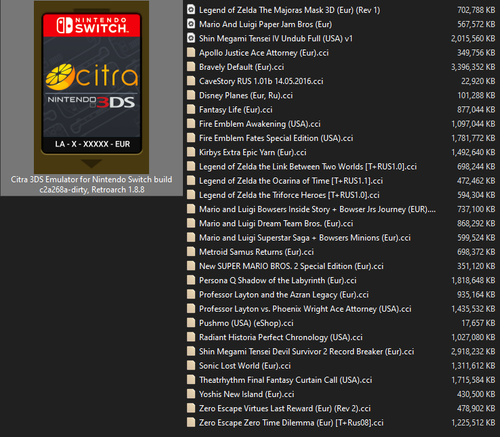Click the file icon of Theatrhythm Final Fantasy Curtain Call
Viewport: 500px width, 437px height.
(191, 380)
